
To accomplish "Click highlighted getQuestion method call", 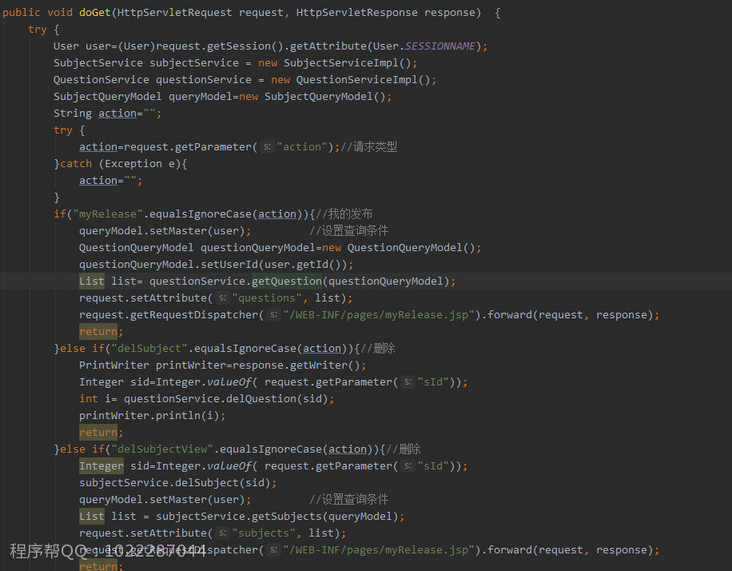I will pos(287,282).
